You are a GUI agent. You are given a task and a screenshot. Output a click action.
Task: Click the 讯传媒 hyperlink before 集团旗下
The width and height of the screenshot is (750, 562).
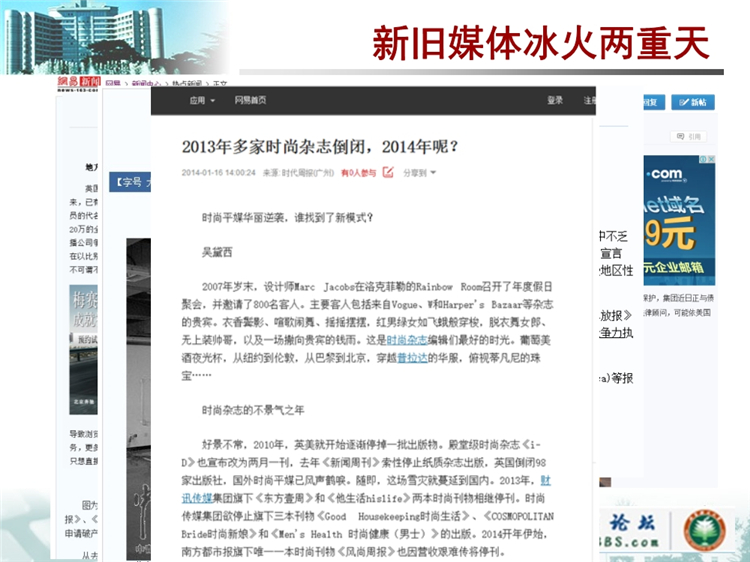(x=197, y=498)
